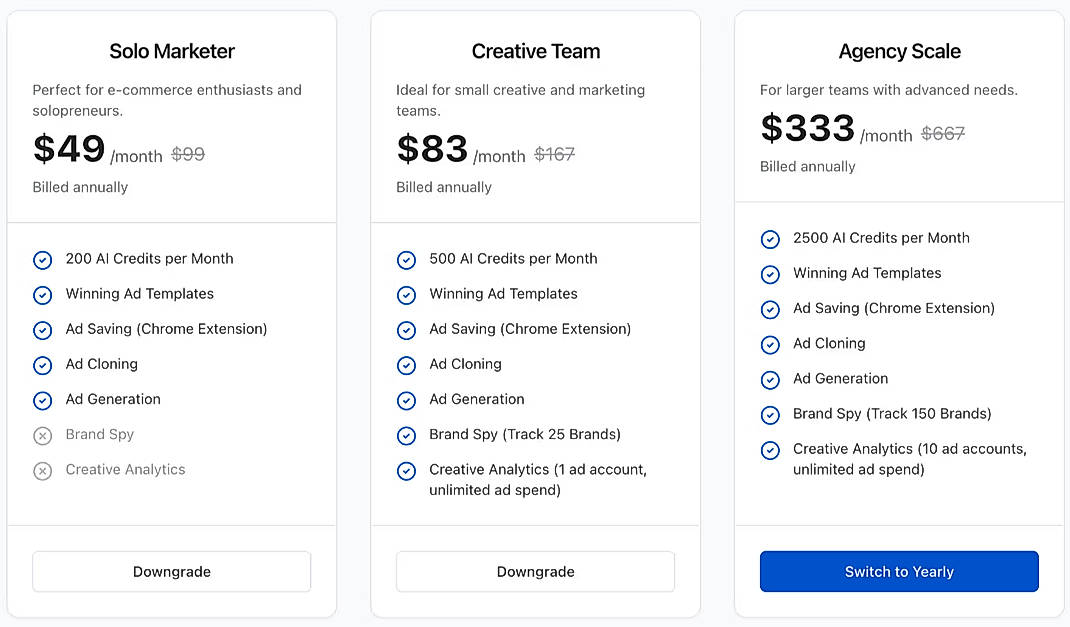Click the "2500 AI Credits per Month" text
The height and width of the screenshot is (627, 1070).
(x=881, y=238)
